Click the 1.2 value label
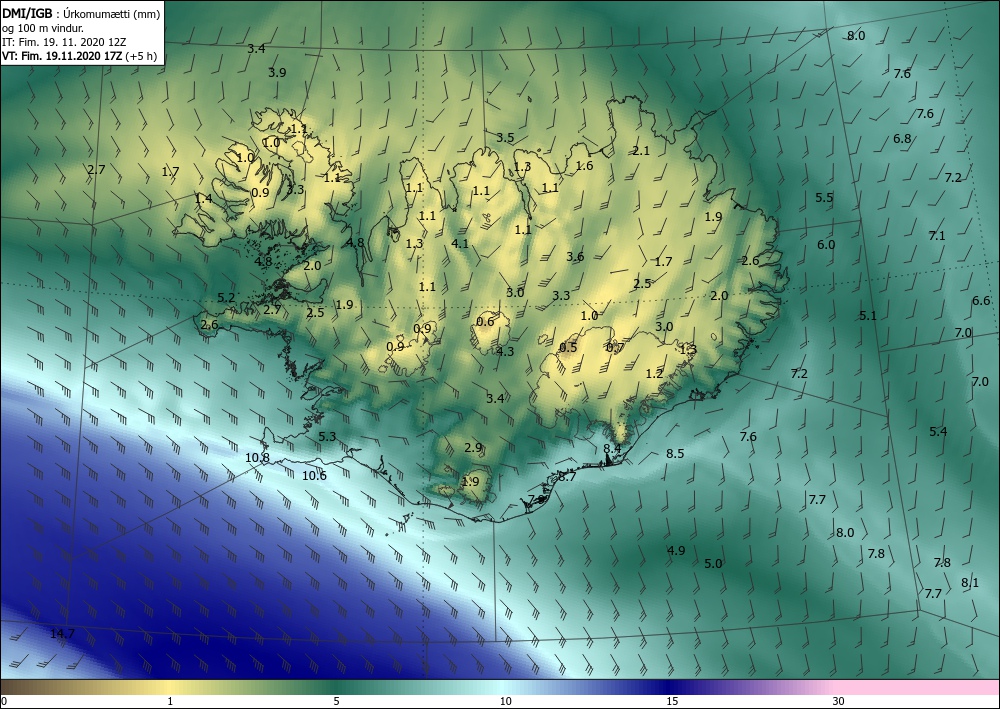 654,374
